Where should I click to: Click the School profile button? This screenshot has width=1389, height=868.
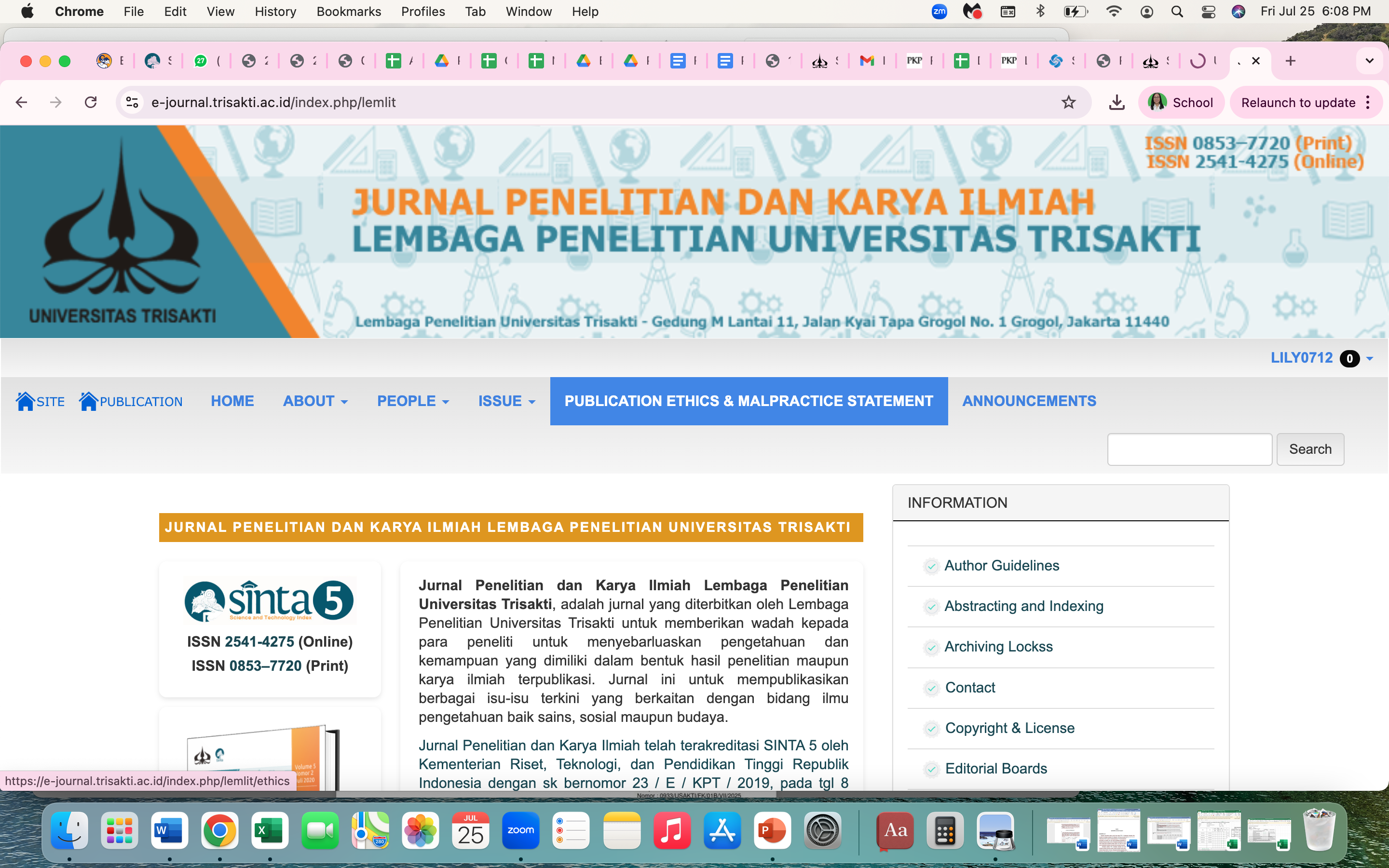tap(1181, 102)
